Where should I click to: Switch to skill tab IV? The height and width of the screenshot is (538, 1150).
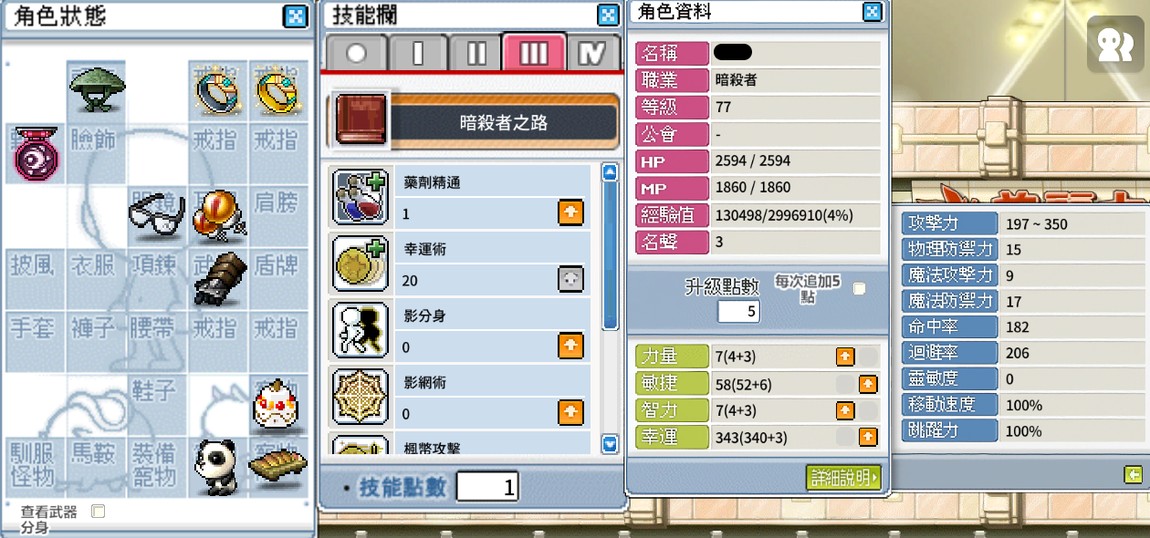593,53
